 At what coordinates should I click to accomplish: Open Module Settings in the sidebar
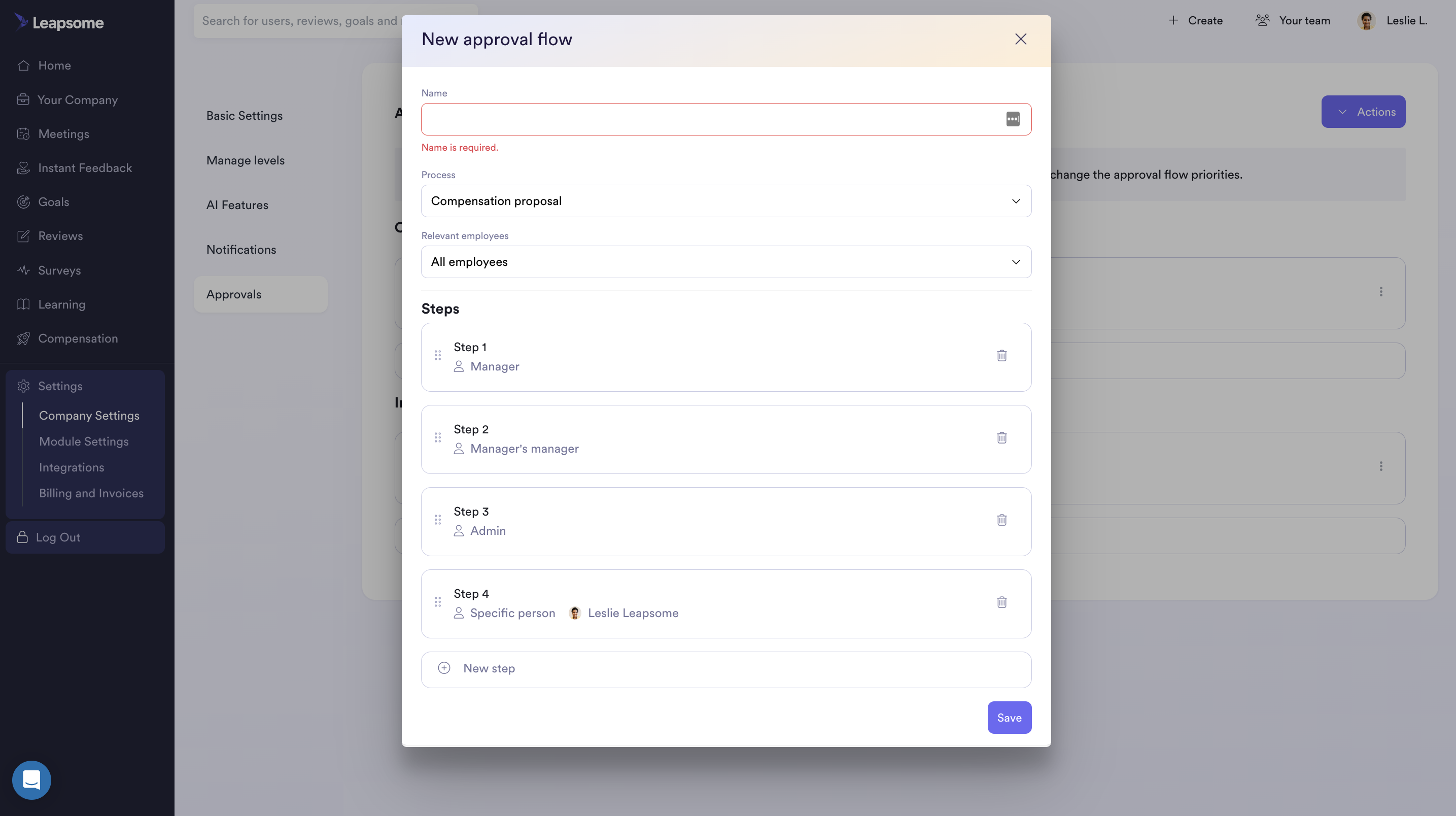84,441
